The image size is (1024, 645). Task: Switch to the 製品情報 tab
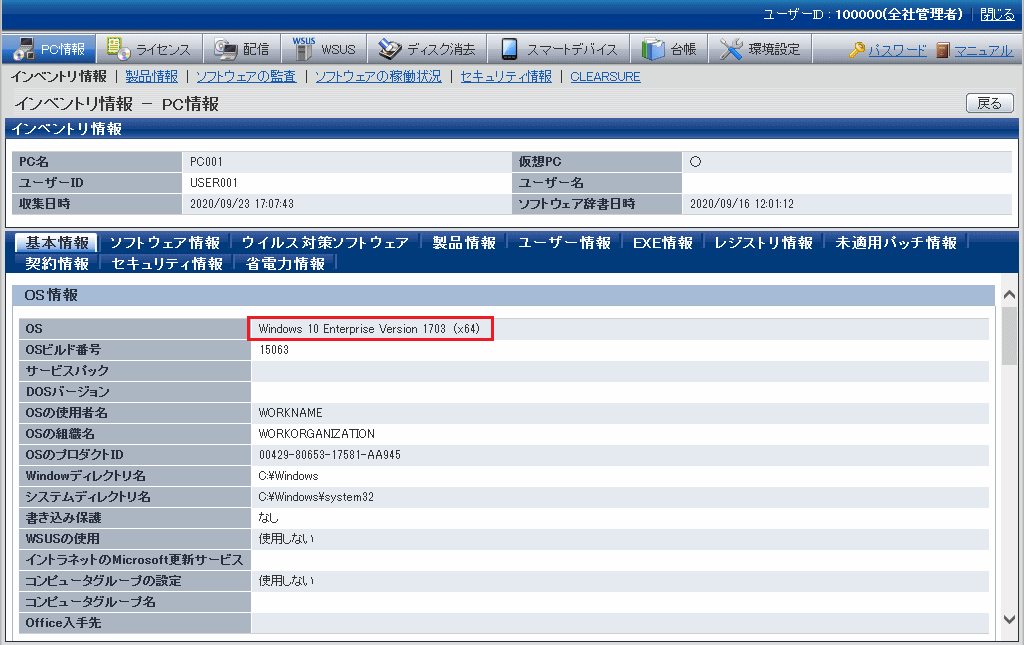pyautogui.click(x=464, y=243)
